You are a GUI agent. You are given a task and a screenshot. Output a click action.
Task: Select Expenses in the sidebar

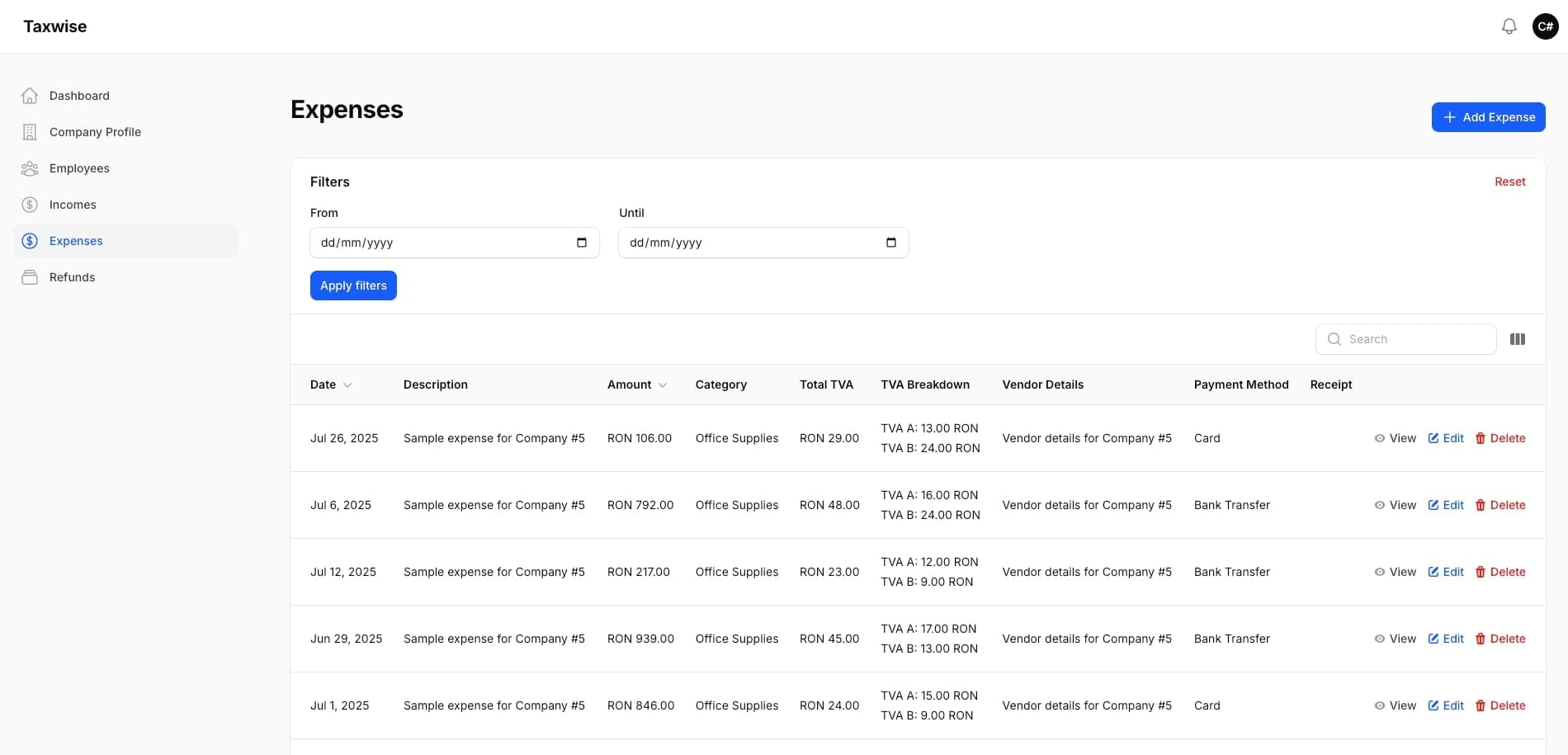(125, 241)
